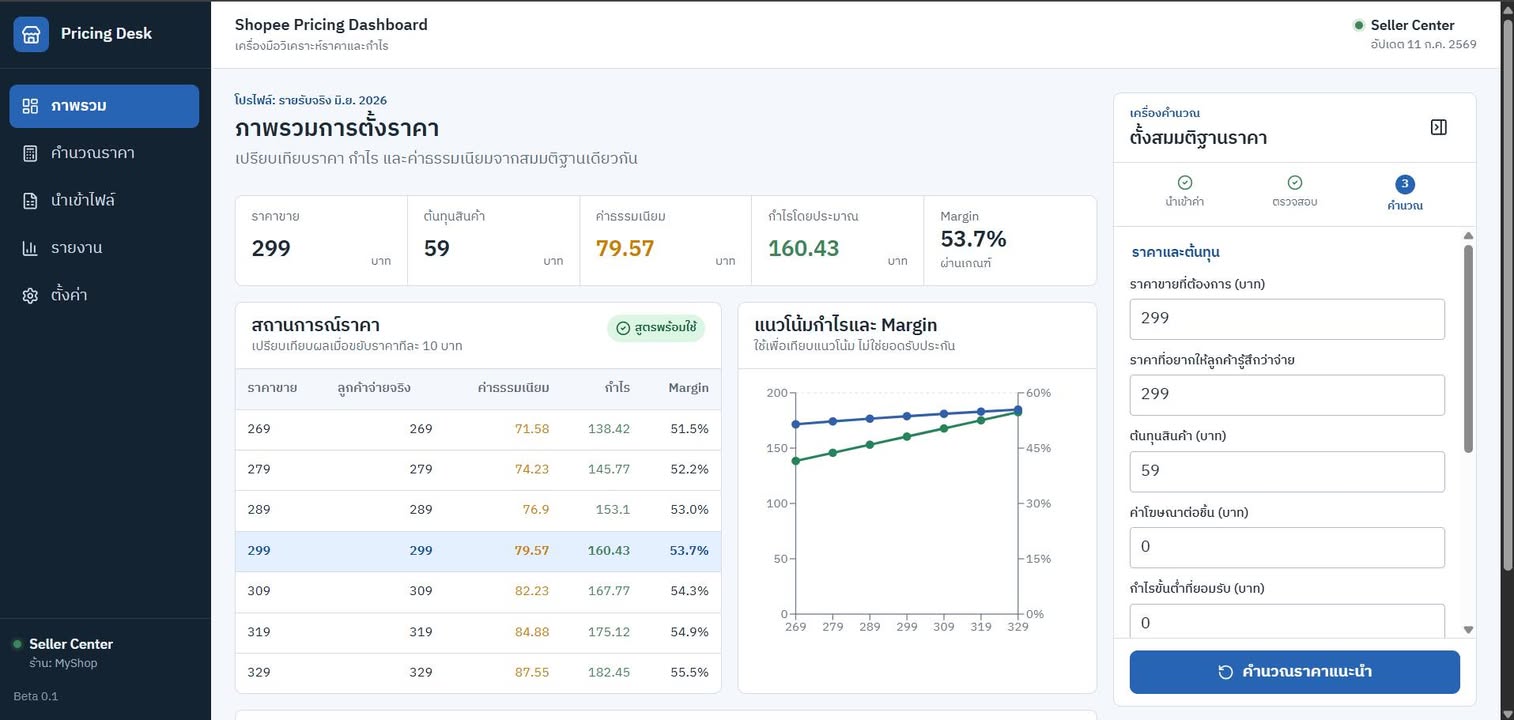Open the ภาพรวม overview grid icon
This screenshot has width=1514, height=720.
point(30,106)
